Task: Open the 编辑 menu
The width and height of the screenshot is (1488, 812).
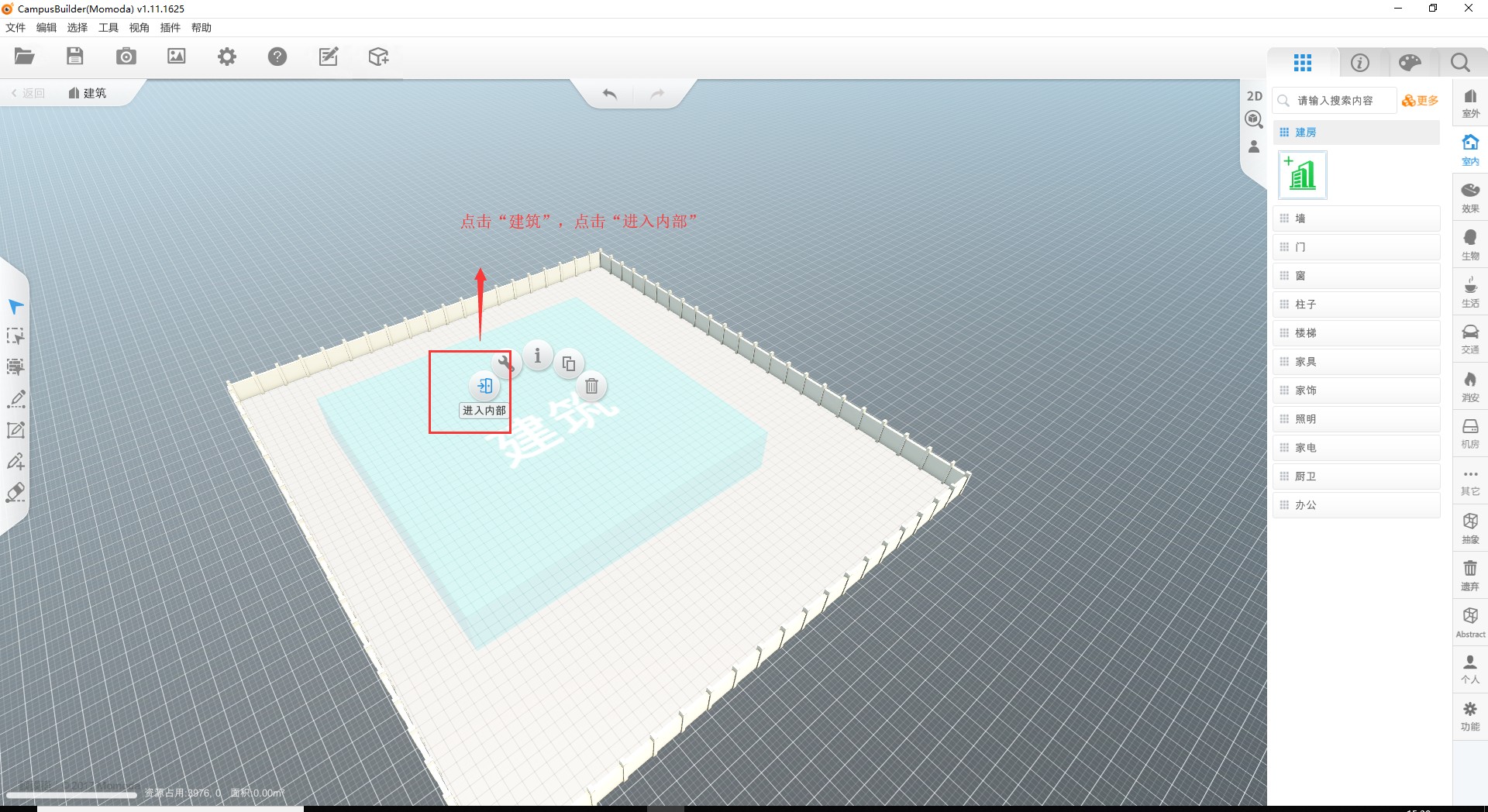Action: [x=46, y=28]
